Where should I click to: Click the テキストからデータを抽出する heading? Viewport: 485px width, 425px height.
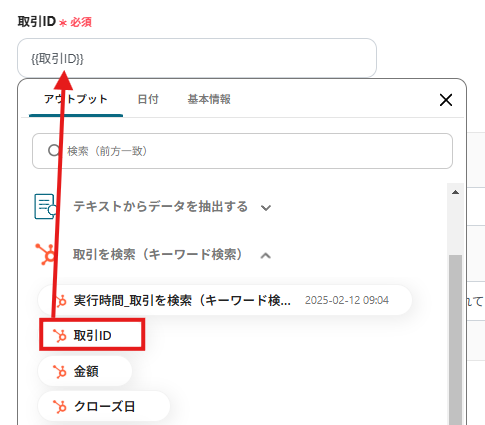pyautogui.click(x=160, y=207)
